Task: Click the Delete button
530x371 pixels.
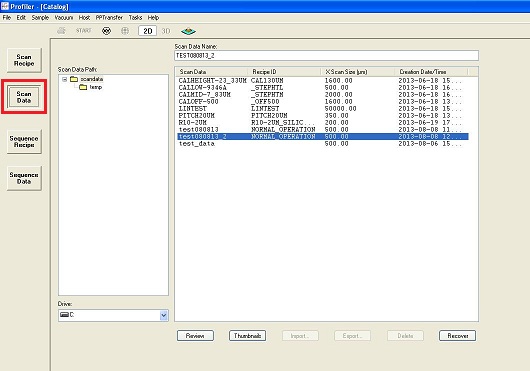Action: [405, 336]
